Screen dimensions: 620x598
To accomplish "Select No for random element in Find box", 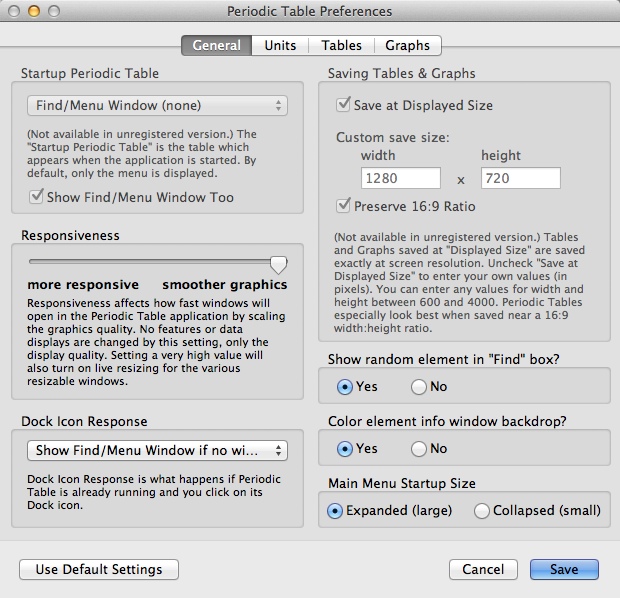I will point(419,387).
